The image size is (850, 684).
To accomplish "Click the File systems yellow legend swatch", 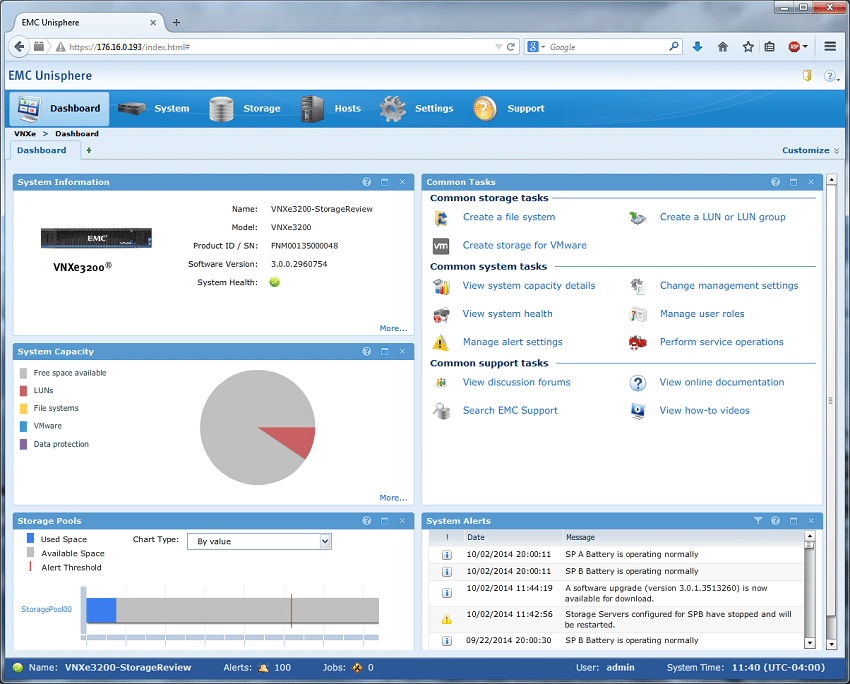I will [23, 409].
